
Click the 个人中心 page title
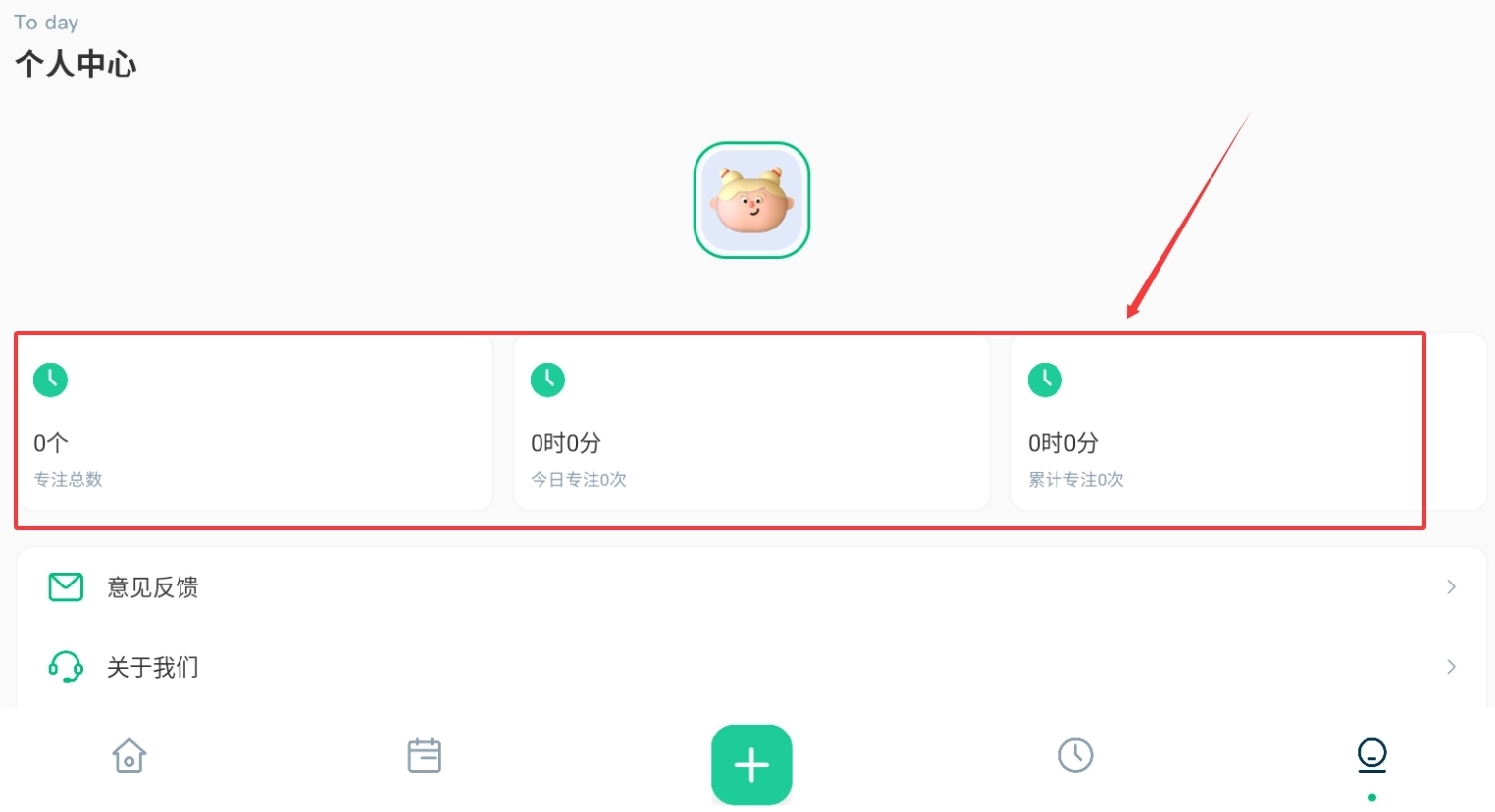(76, 65)
